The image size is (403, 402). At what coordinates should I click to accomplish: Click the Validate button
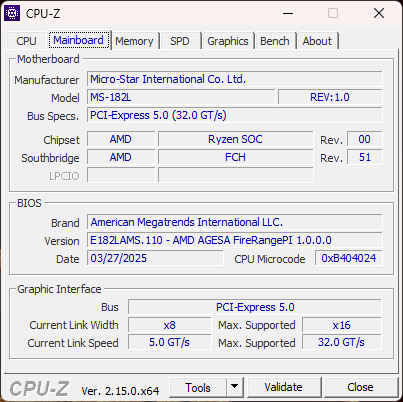tap(284, 387)
